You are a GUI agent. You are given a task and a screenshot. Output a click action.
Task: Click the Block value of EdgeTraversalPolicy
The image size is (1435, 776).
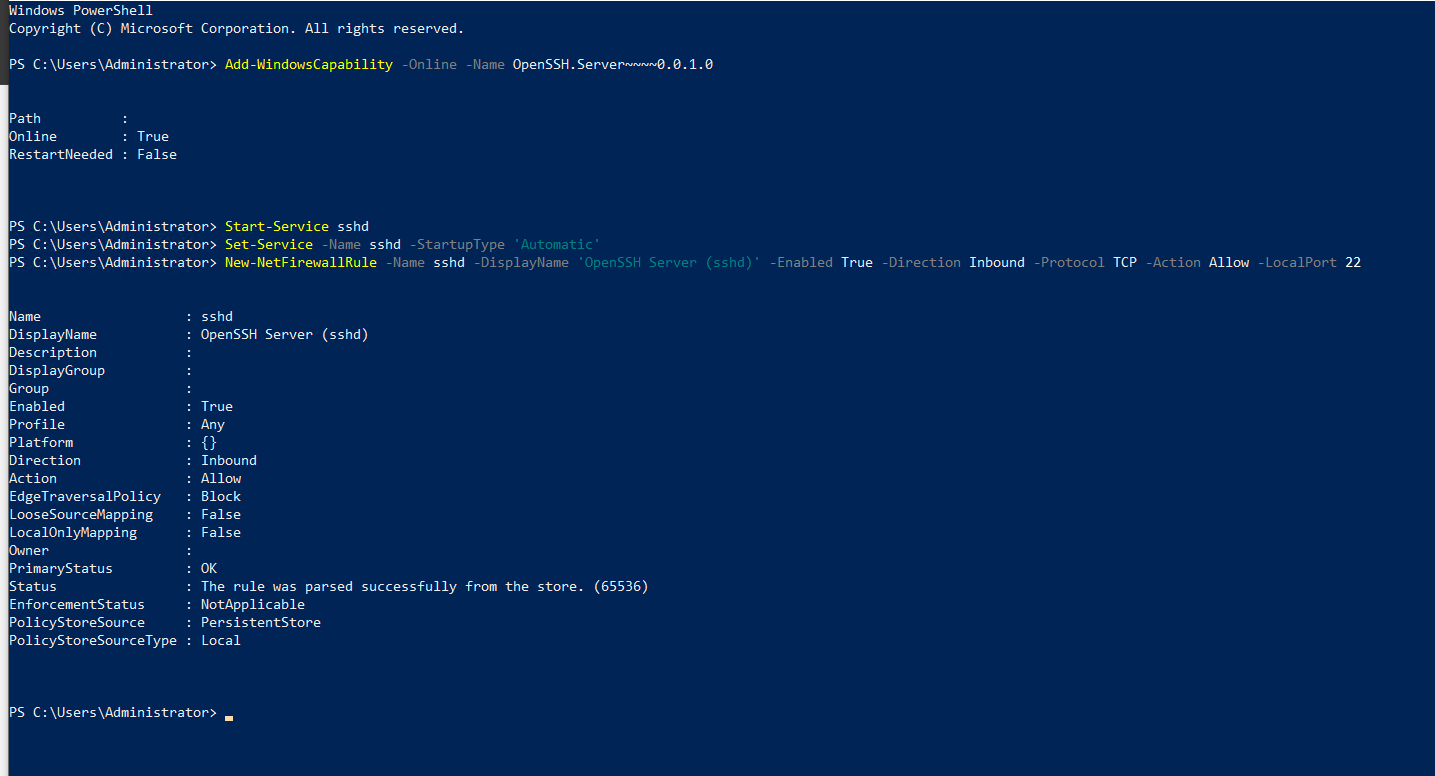click(221, 497)
